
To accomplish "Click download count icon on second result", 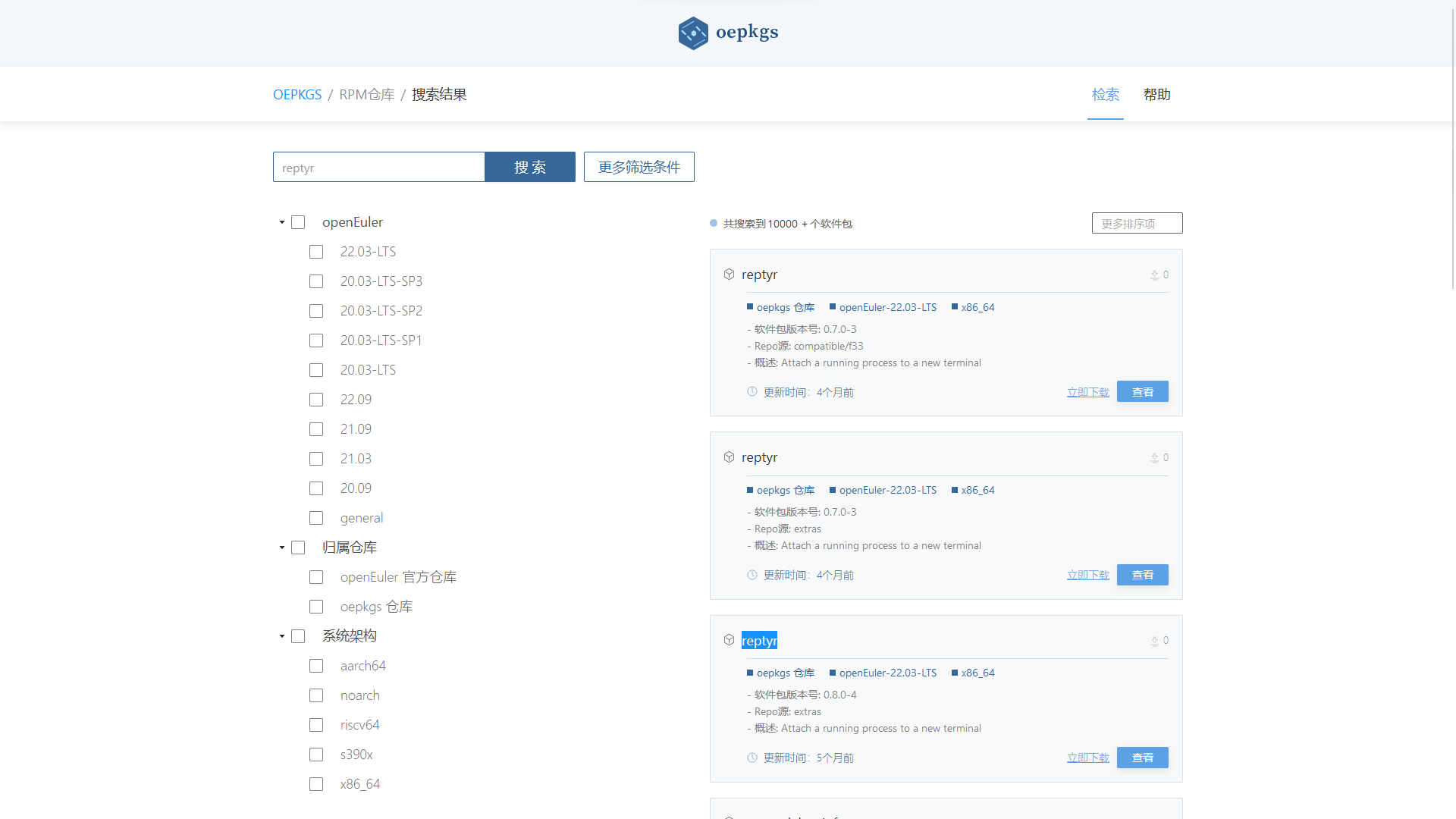I will (1154, 458).
